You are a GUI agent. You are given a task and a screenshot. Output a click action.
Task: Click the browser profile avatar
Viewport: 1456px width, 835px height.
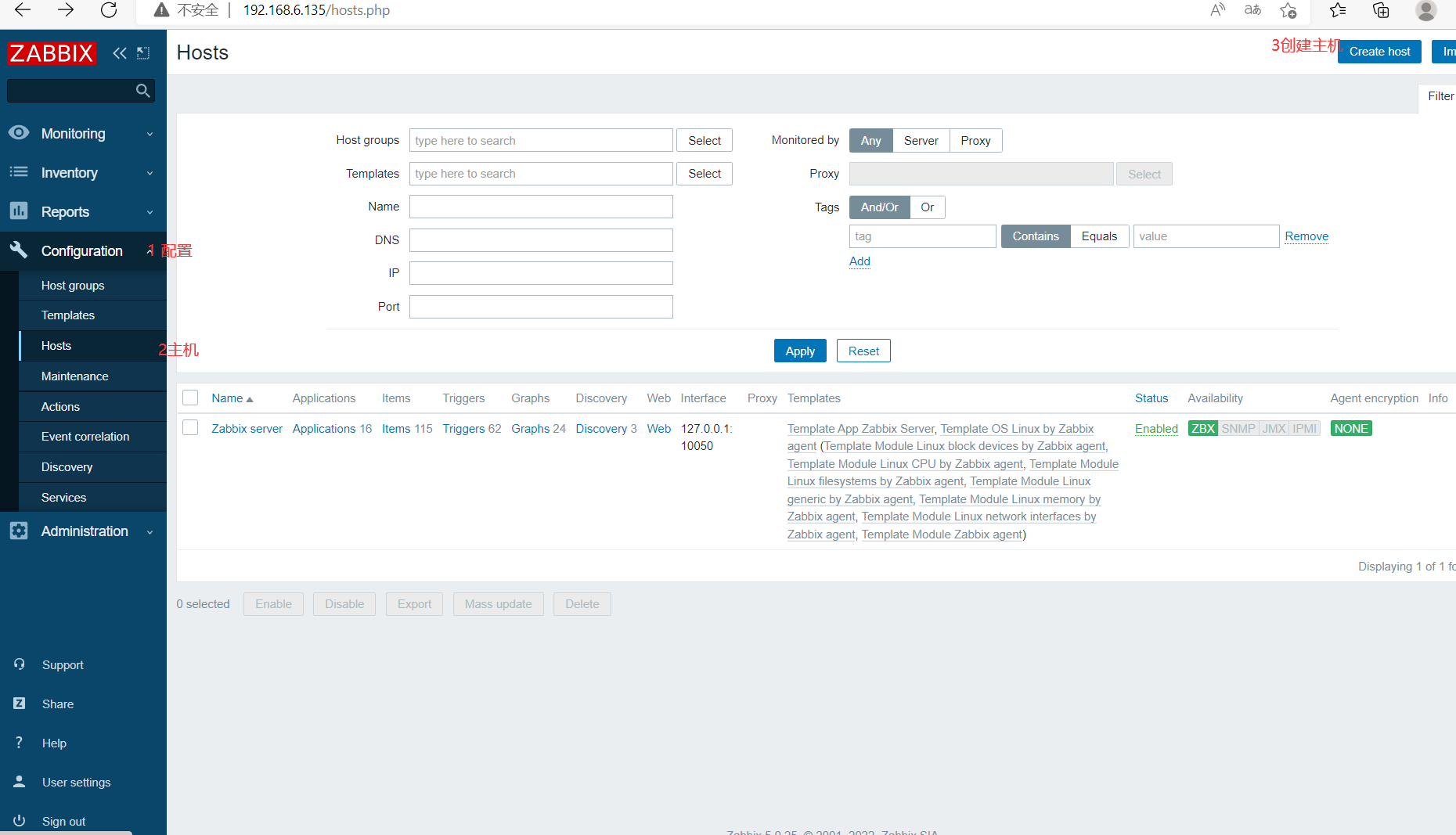(1426, 10)
